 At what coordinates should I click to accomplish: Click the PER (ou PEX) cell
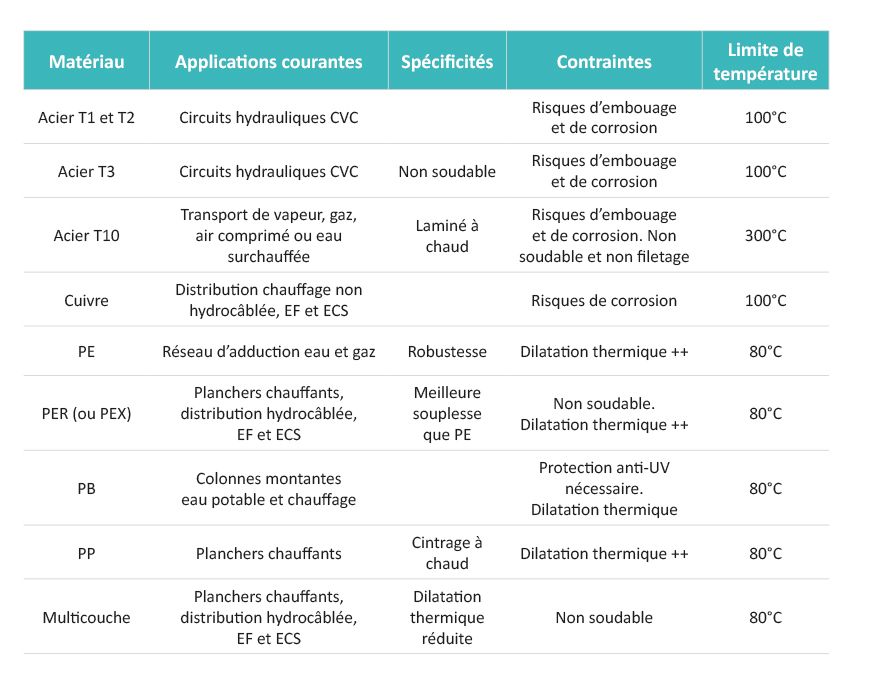[x=87, y=413]
